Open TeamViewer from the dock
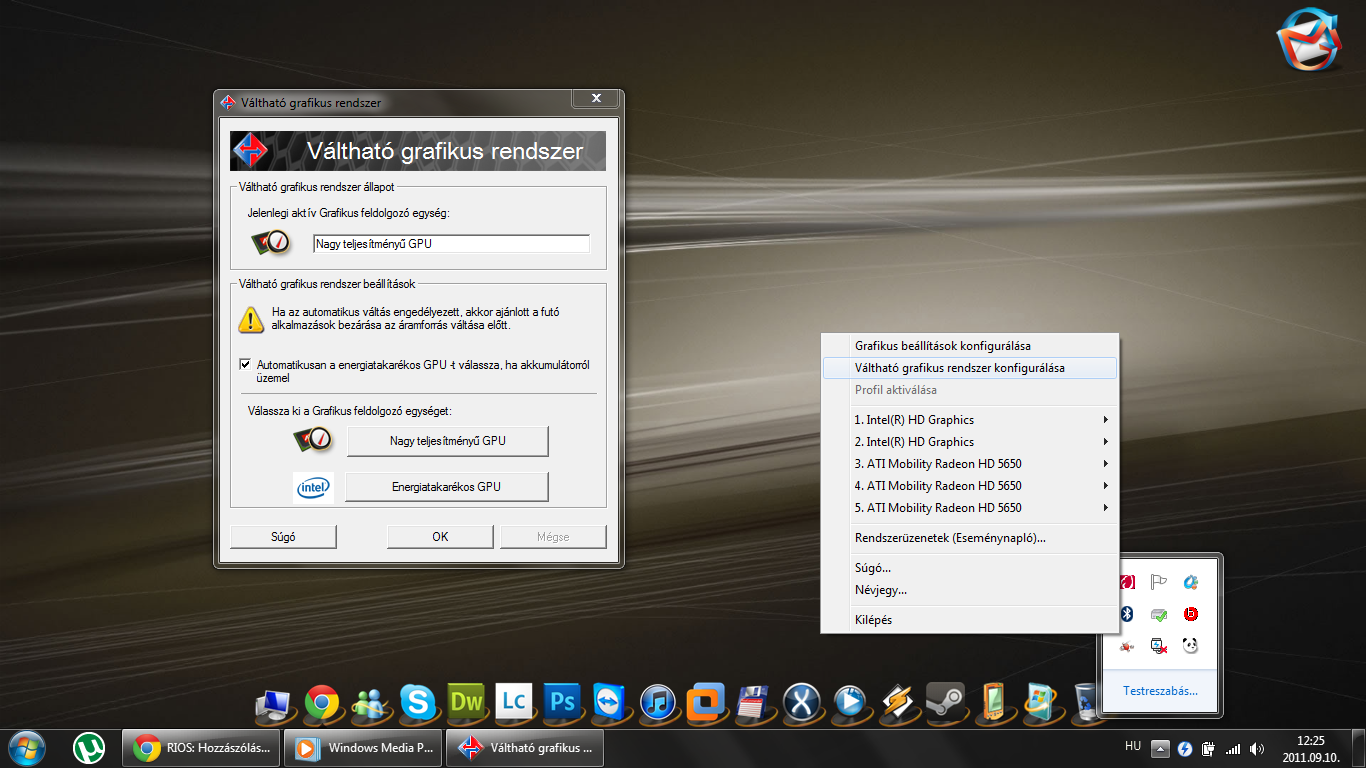This screenshot has width=1366, height=768. (x=610, y=703)
